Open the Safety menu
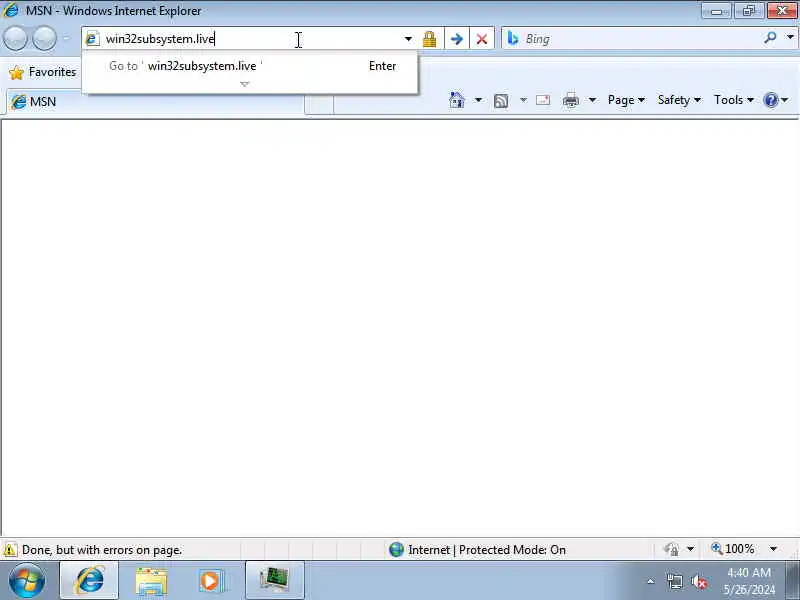Viewport: 800px width, 600px height. tap(679, 100)
